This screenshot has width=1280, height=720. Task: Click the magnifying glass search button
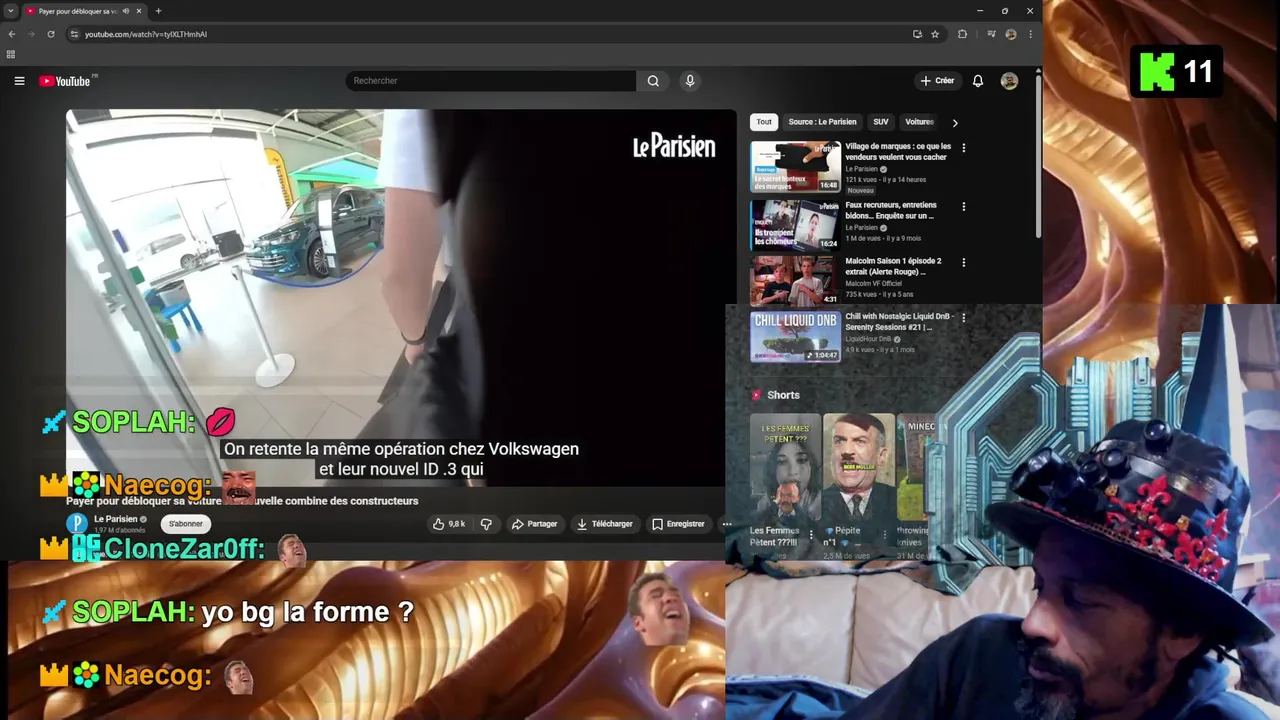(x=653, y=81)
